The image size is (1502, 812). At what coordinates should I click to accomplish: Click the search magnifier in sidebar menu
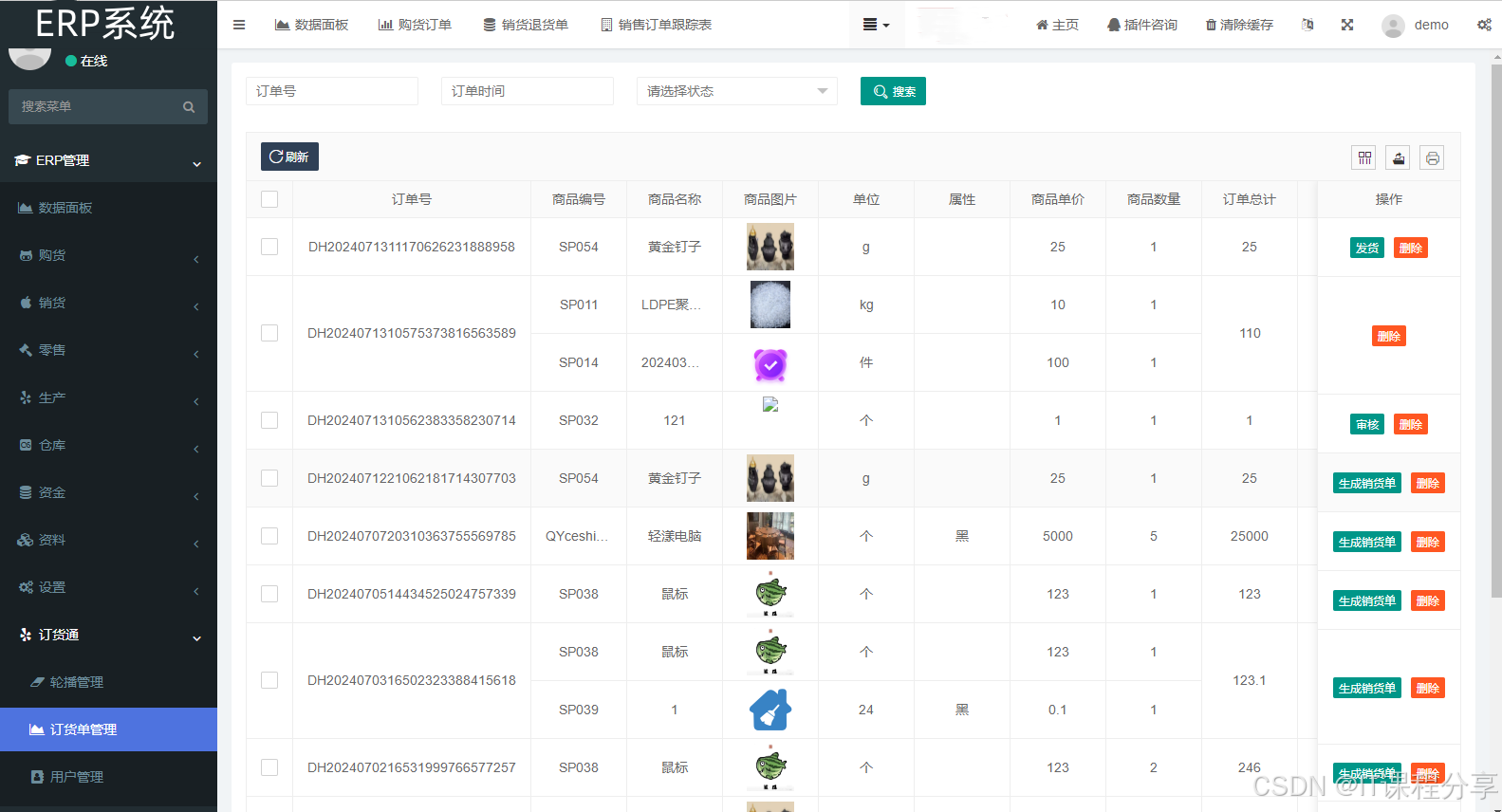click(189, 107)
